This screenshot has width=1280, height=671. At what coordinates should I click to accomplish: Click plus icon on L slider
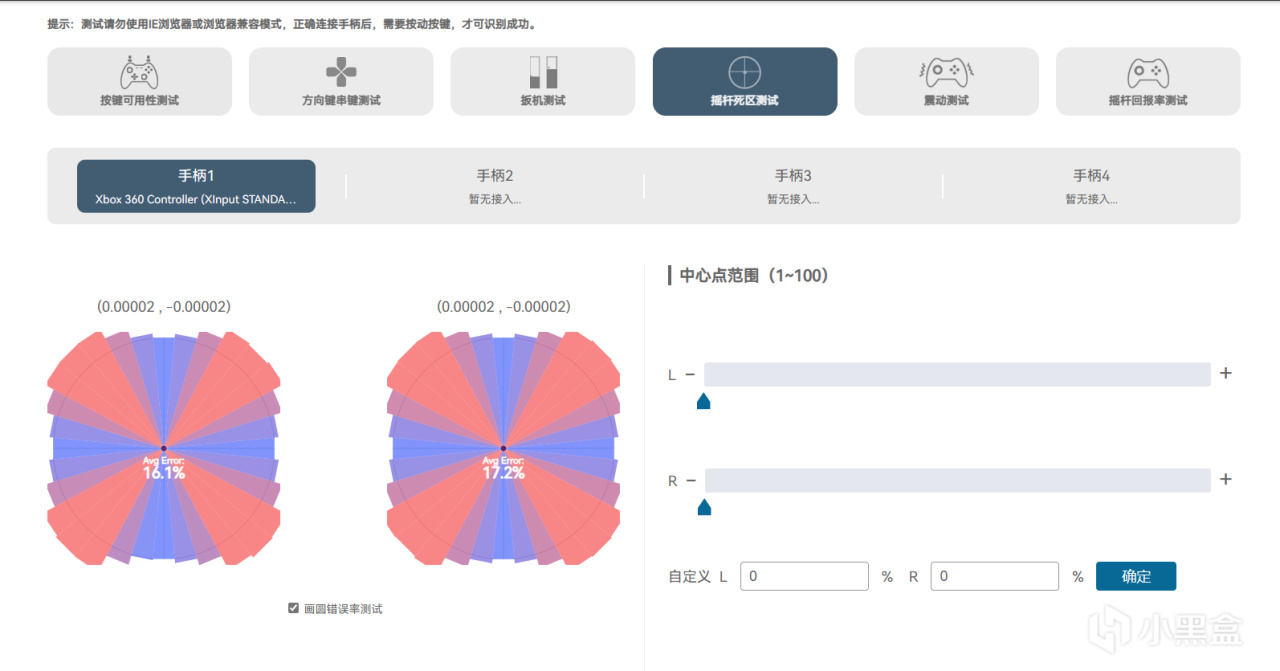click(x=1226, y=374)
